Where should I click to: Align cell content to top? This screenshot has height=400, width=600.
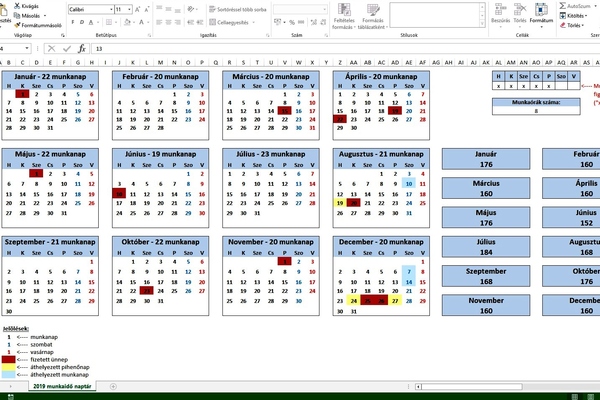(x=159, y=9)
